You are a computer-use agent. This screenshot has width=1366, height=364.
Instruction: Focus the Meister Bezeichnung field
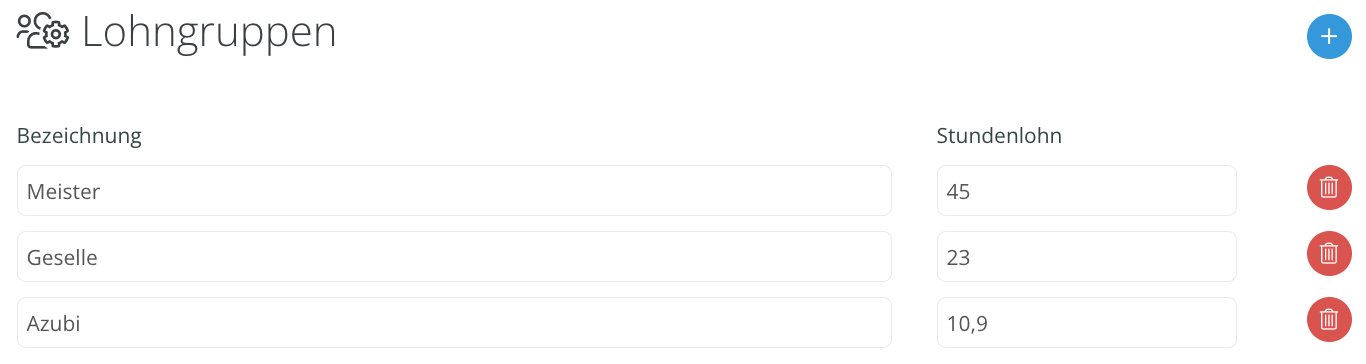point(454,190)
